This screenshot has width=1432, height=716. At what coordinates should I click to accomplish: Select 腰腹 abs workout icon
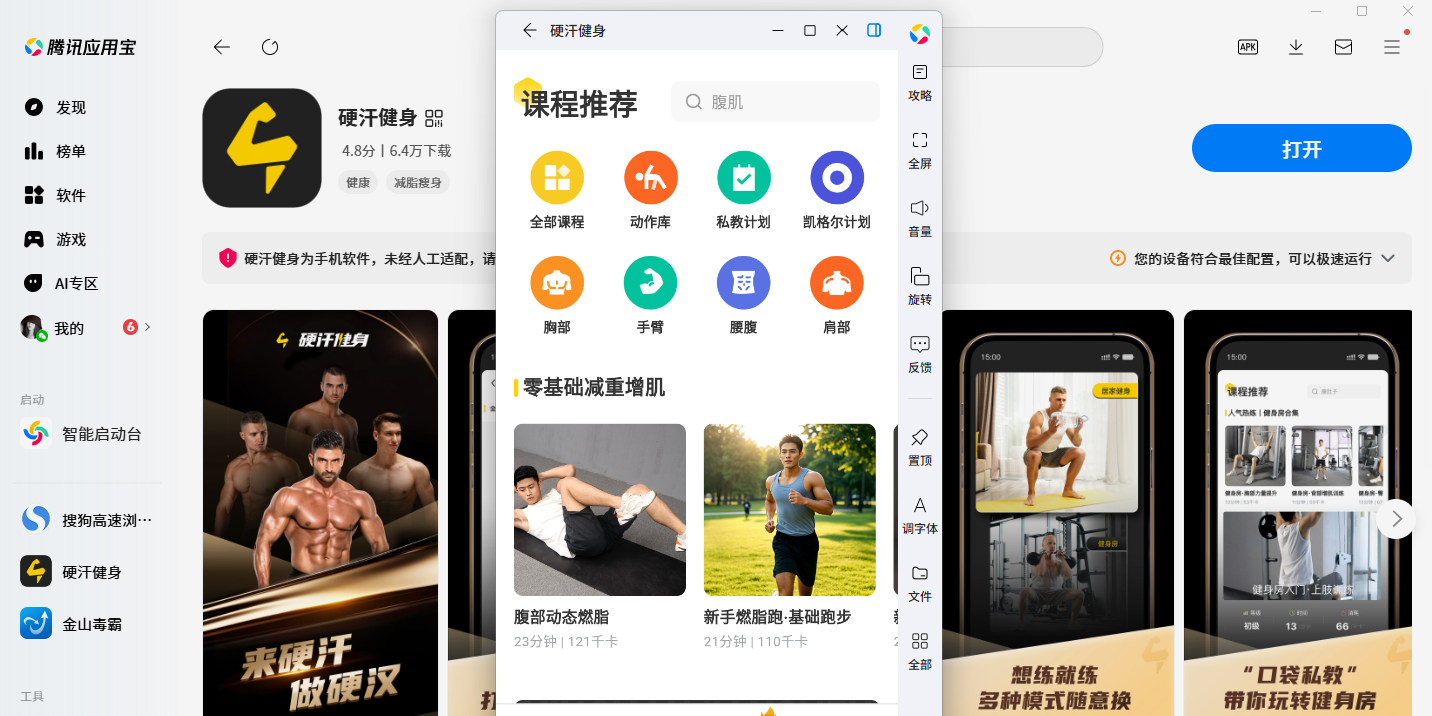(743, 283)
